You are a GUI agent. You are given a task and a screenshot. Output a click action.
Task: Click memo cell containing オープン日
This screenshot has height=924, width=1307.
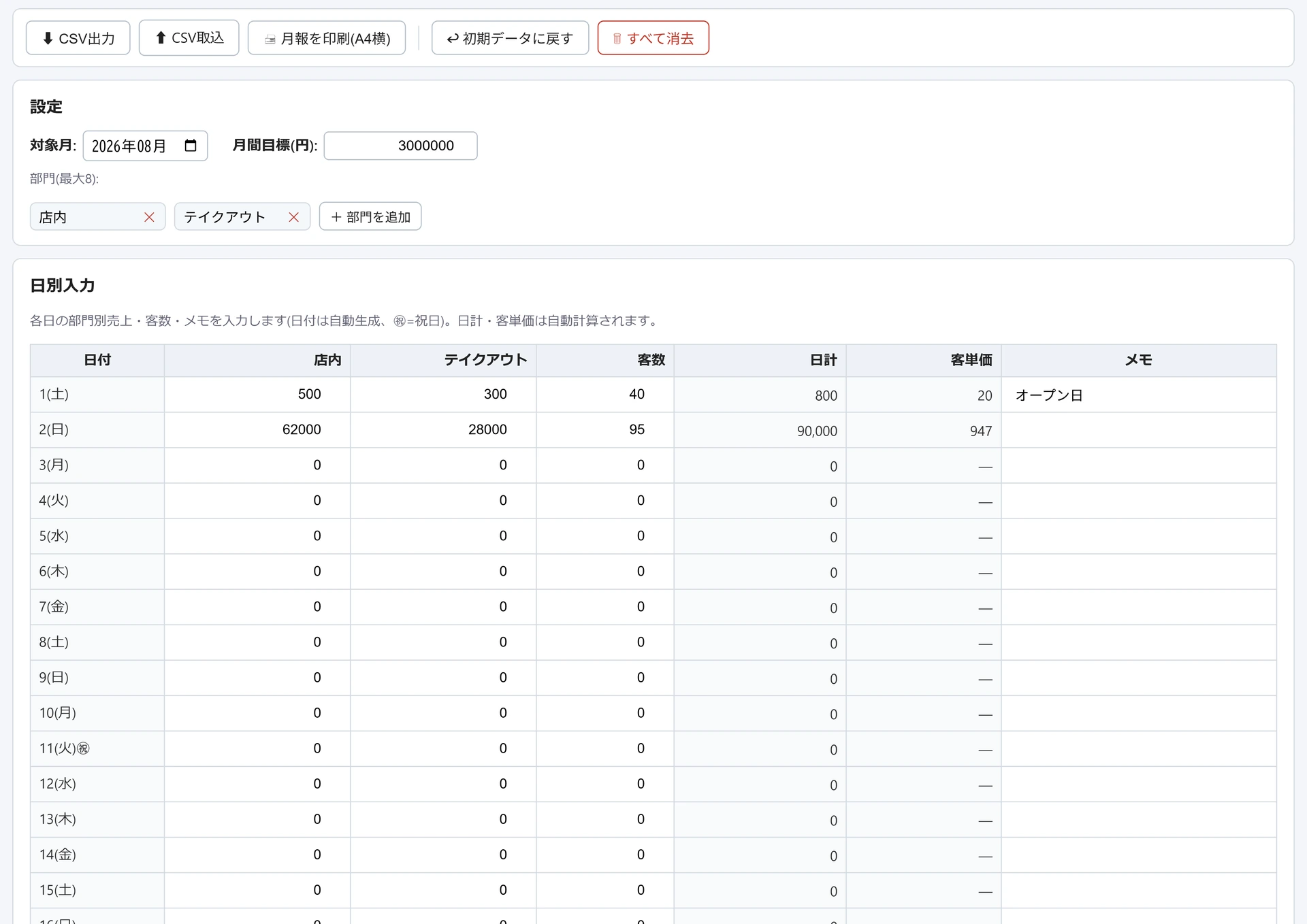(x=1139, y=395)
